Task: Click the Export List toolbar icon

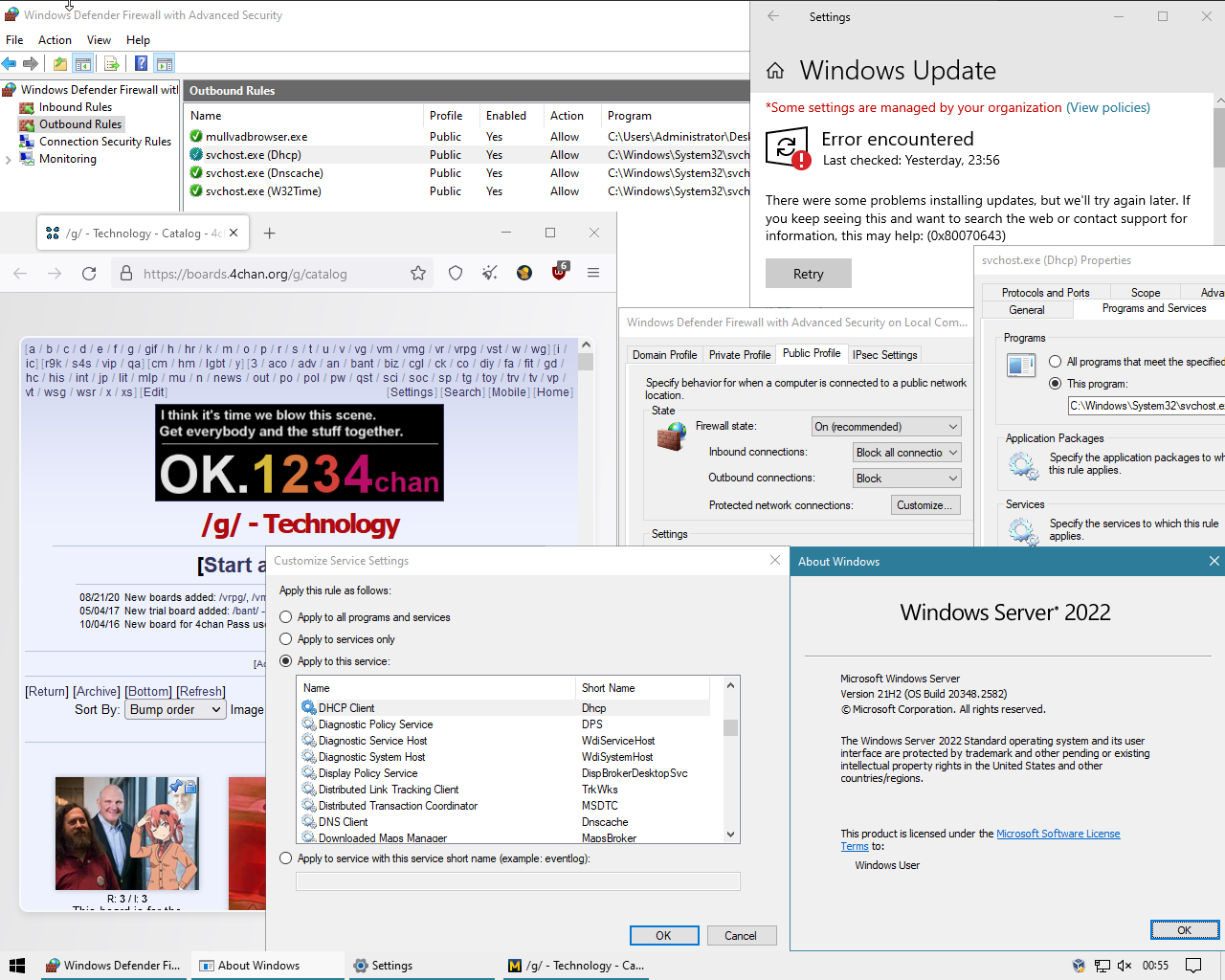Action: (x=112, y=63)
